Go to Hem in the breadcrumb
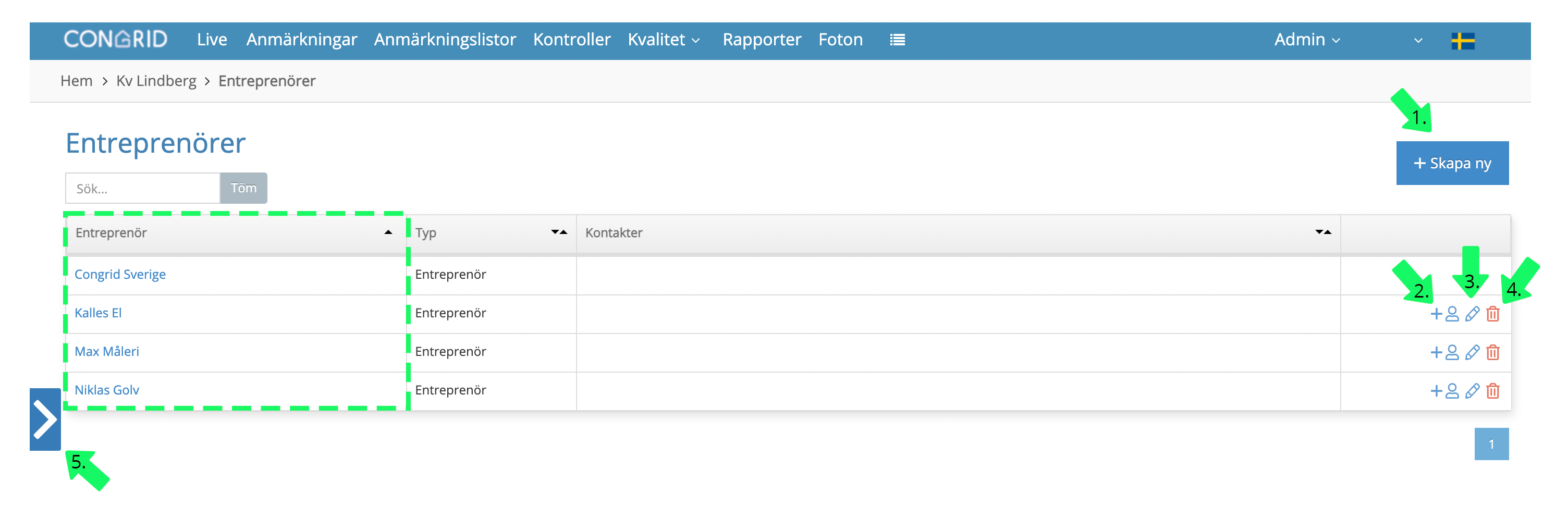The image size is (1568, 506). pos(76,81)
